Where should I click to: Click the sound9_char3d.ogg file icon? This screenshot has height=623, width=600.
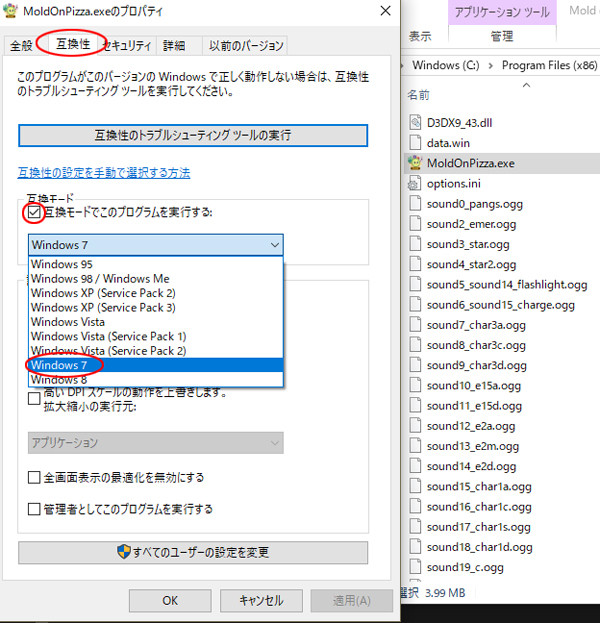tap(415, 365)
